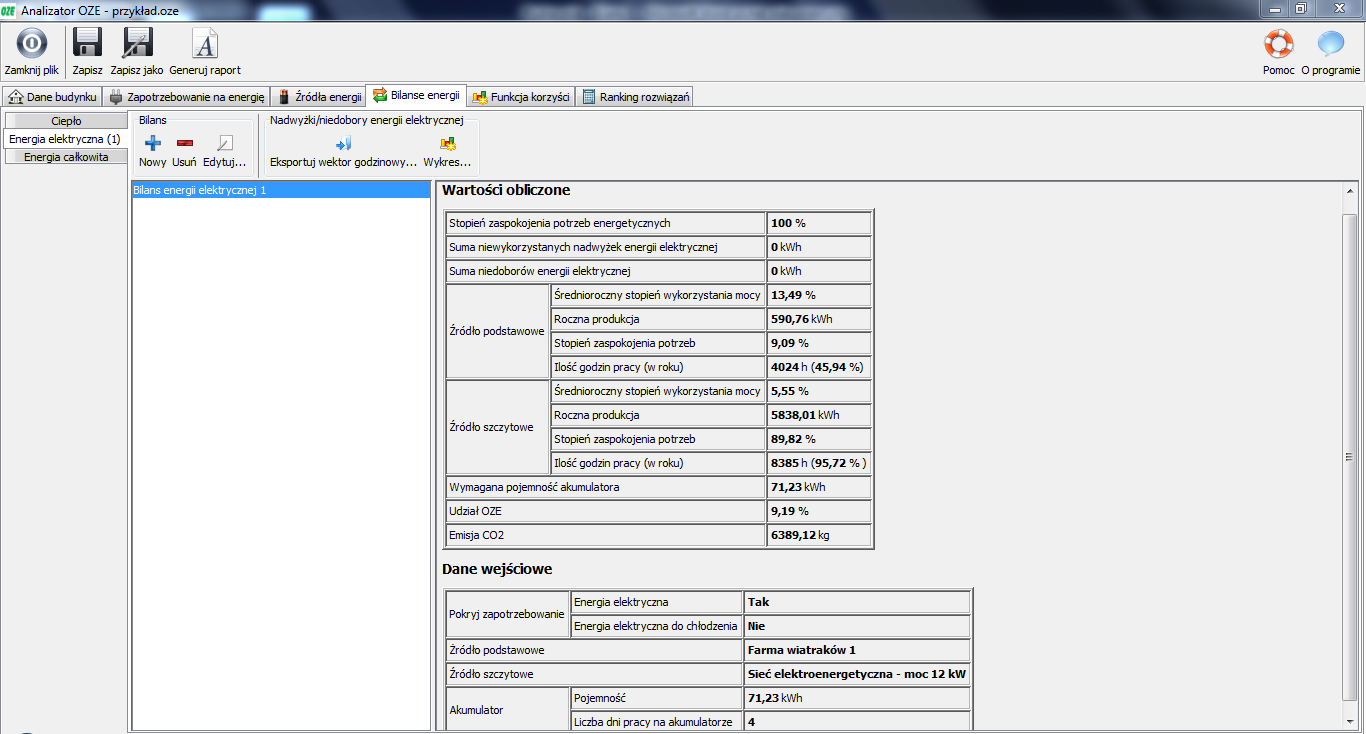Open the Wykres chart icon
Viewport: 1366px width, 734px height.
tap(448, 143)
